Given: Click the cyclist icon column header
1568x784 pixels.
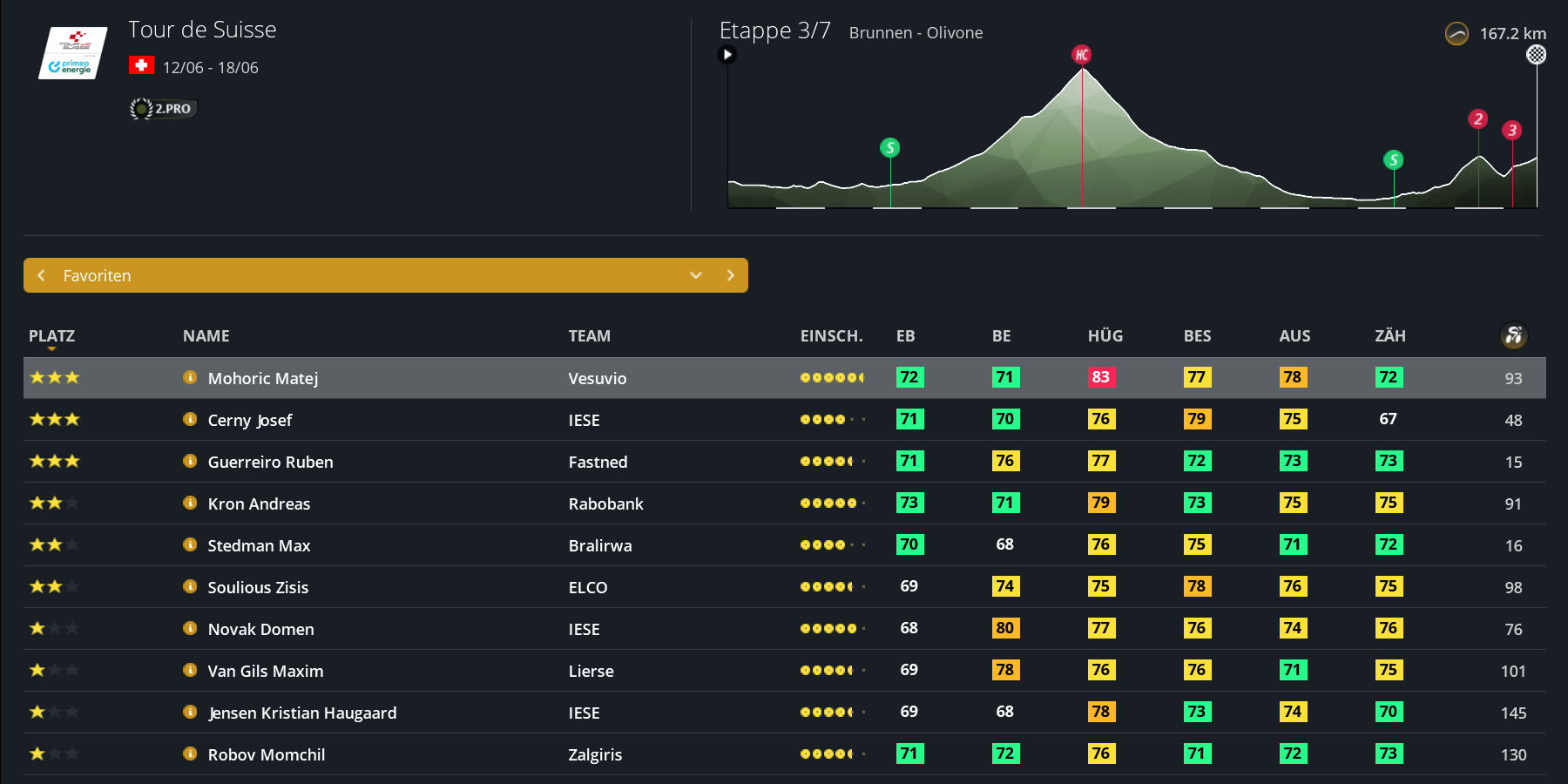Looking at the screenshot, I should (x=1513, y=335).
